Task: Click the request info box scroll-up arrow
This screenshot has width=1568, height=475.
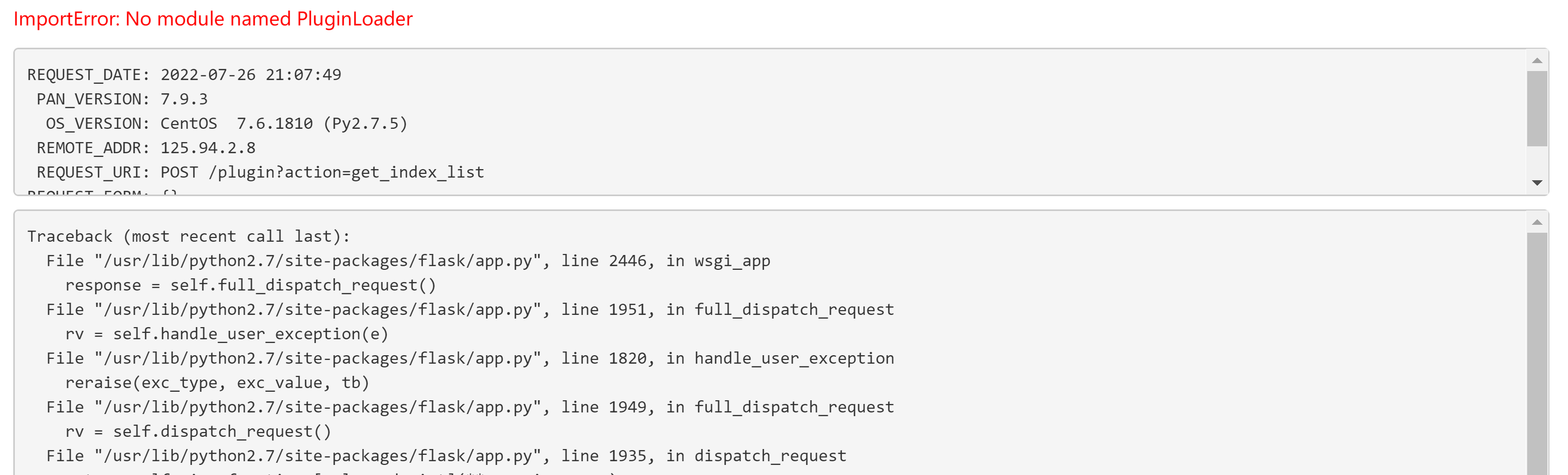Action: tap(1536, 60)
